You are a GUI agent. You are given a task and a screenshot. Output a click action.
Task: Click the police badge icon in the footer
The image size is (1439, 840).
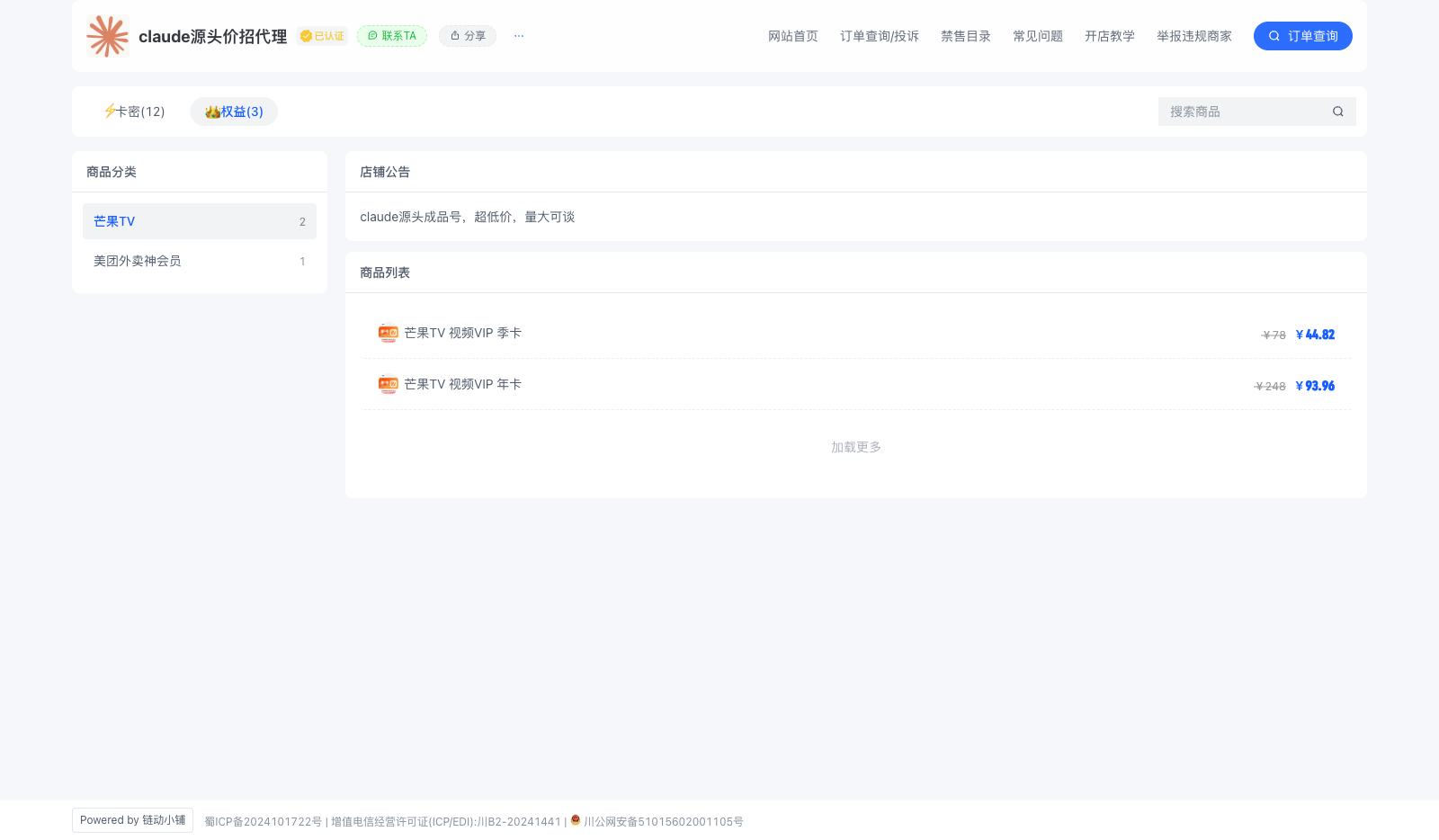(576, 820)
